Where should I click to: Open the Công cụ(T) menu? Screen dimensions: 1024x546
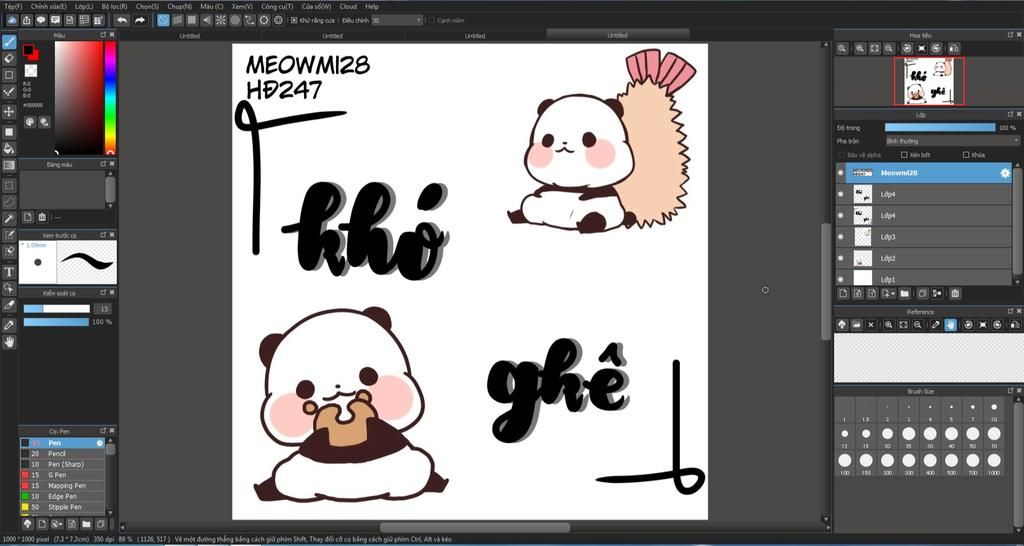[x=277, y=7]
